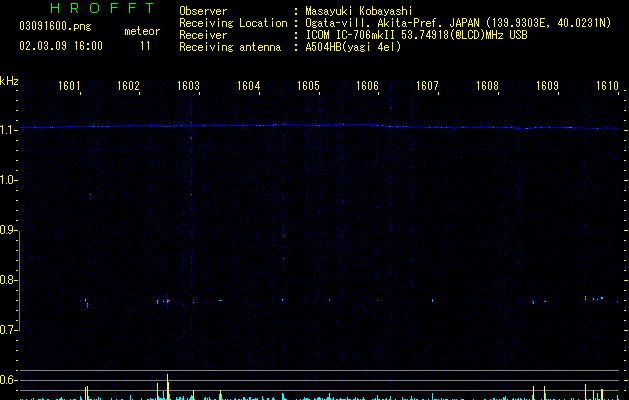Click the 1609 time marker
The image size is (629, 400).
pos(548,86)
